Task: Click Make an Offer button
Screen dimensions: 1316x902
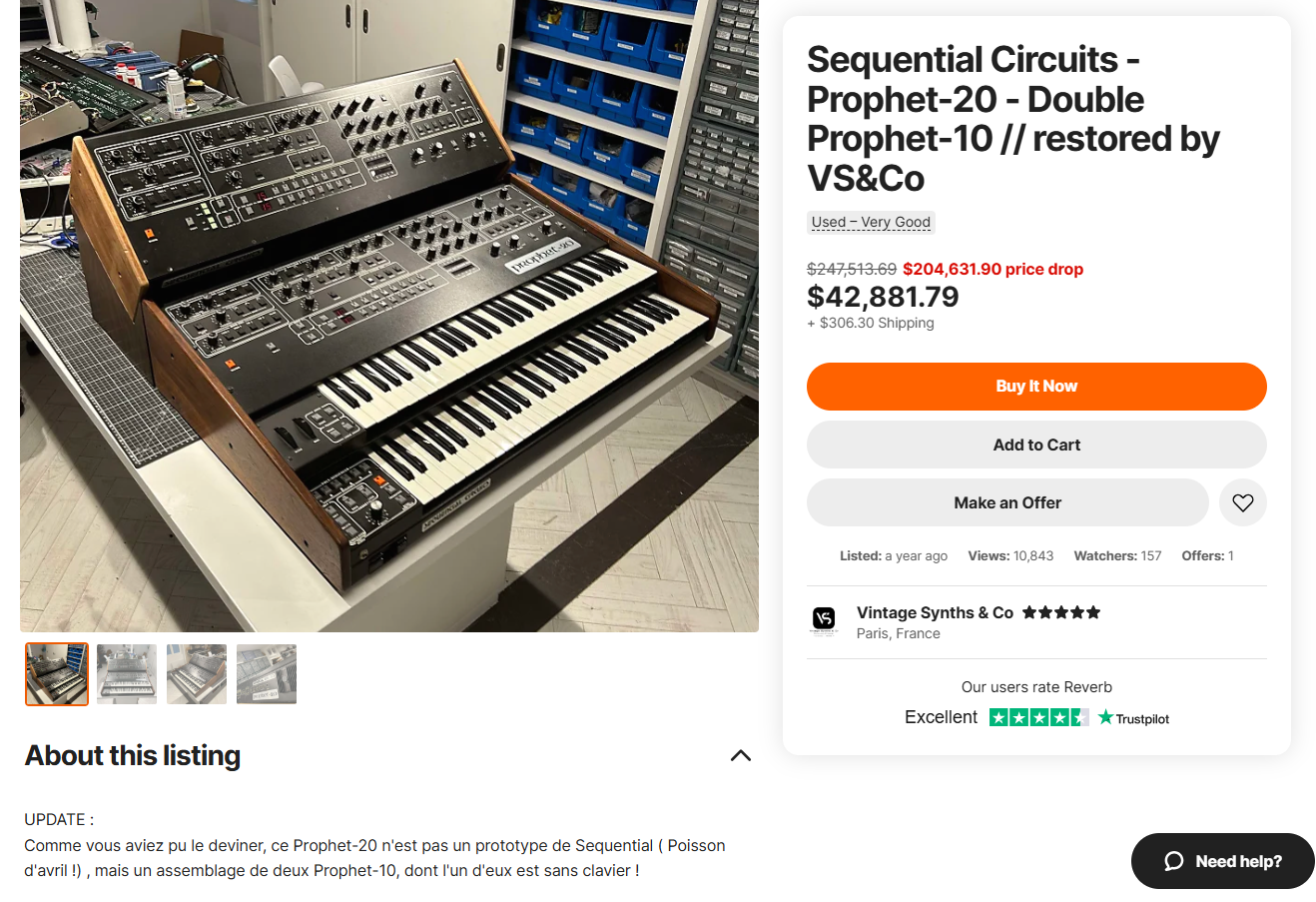Action: pyautogui.click(x=1006, y=502)
